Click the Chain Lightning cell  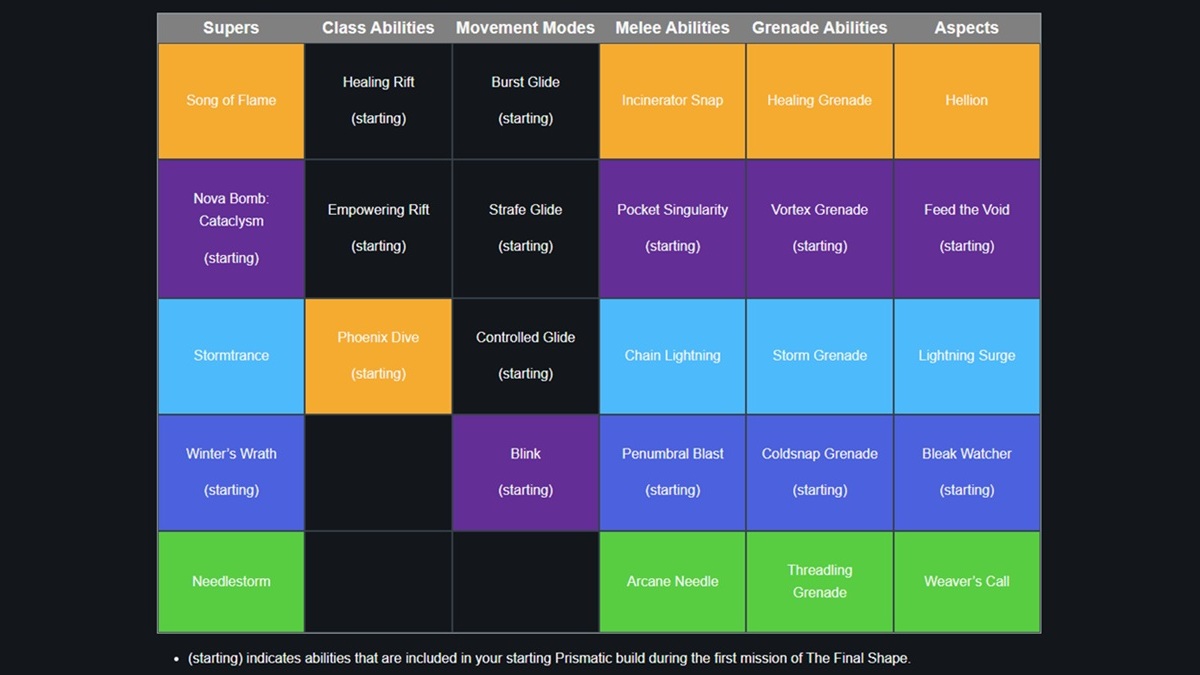[x=672, y=355]
